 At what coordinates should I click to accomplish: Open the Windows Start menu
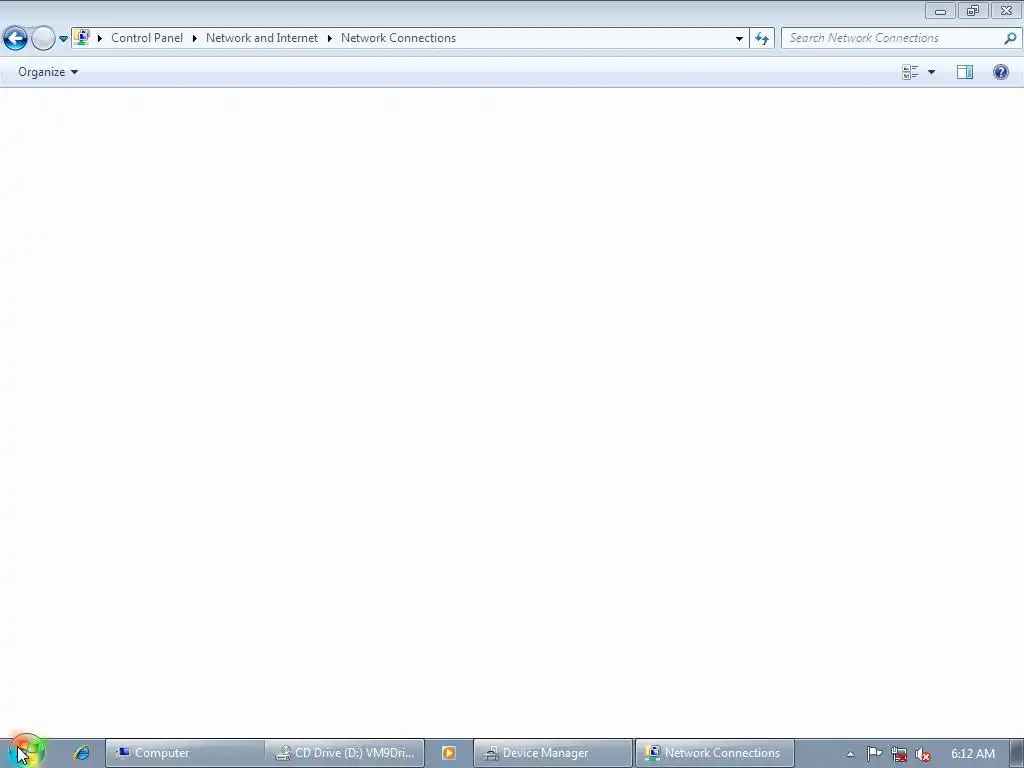27,752
